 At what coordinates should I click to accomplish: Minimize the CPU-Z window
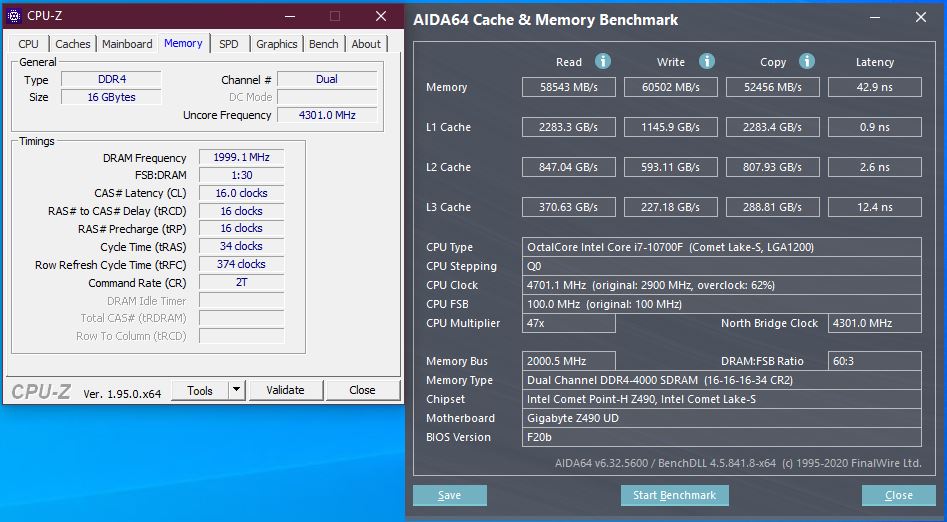click(x=290, y=16)
